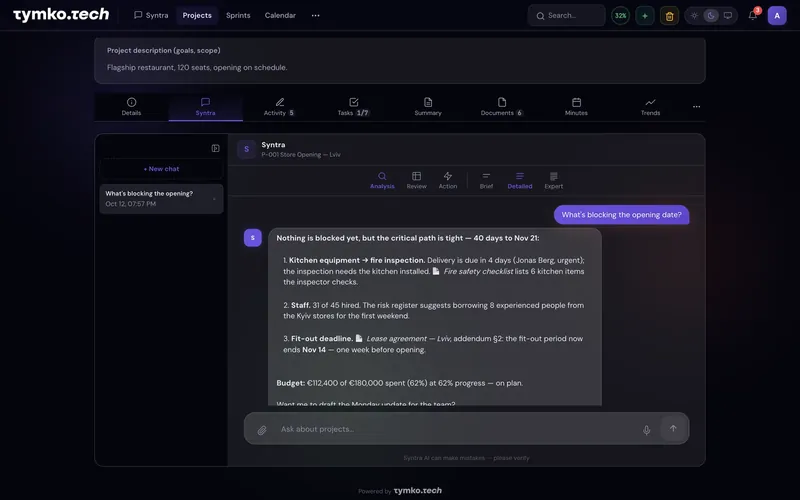
Task: Send message with arrow button
Action: click(x=673, y=429)
